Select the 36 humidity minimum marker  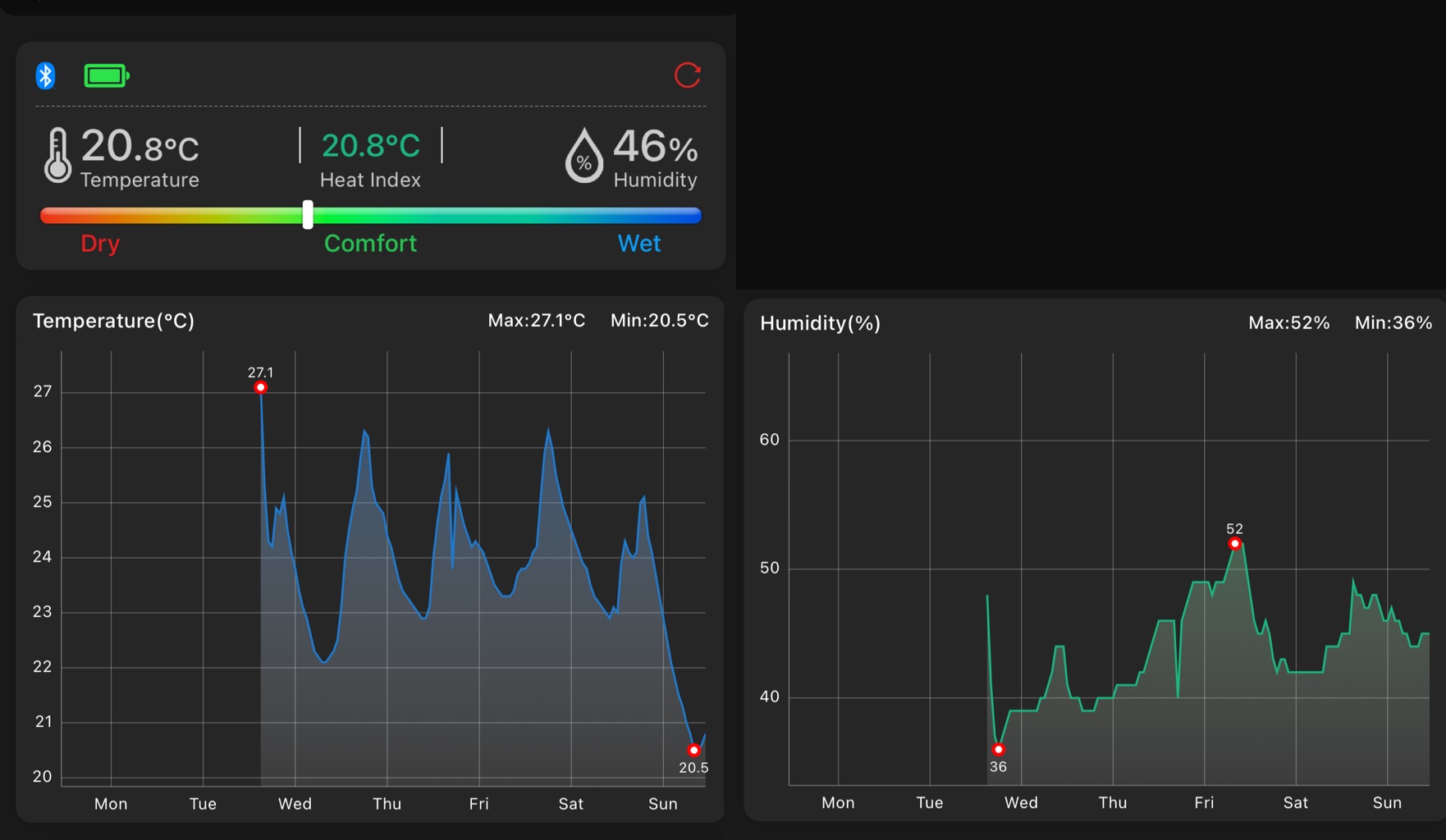click(x=998, y=749)
